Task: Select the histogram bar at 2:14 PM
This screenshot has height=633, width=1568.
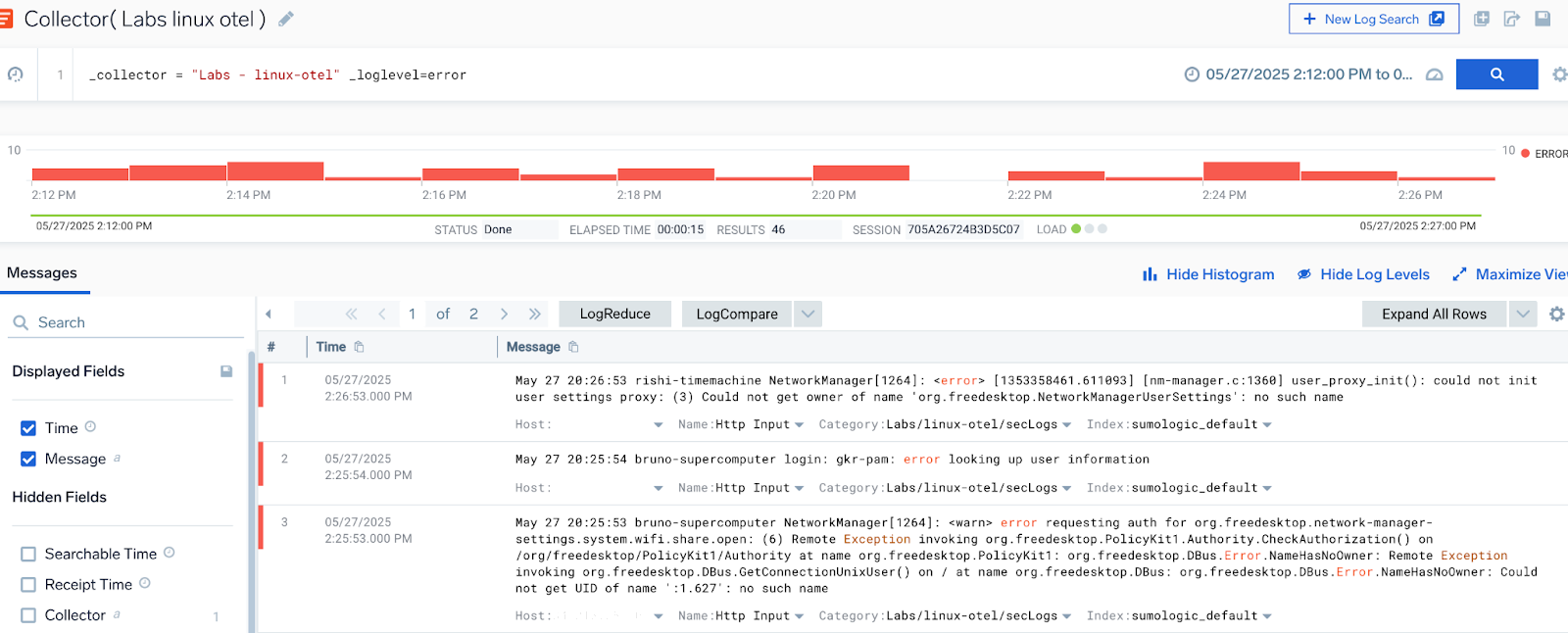Action: coord(275,170)
